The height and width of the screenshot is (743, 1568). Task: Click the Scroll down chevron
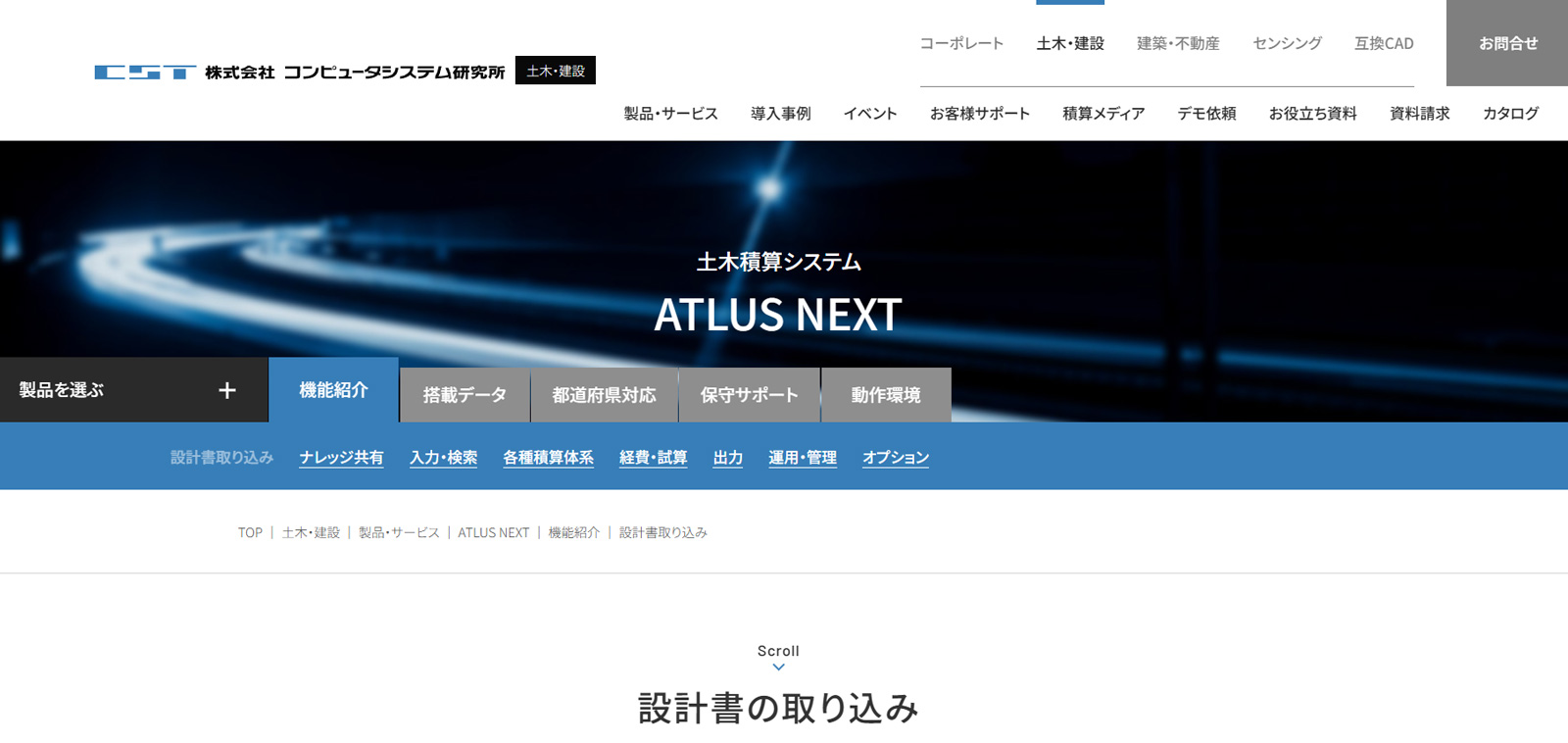point(778,668)
